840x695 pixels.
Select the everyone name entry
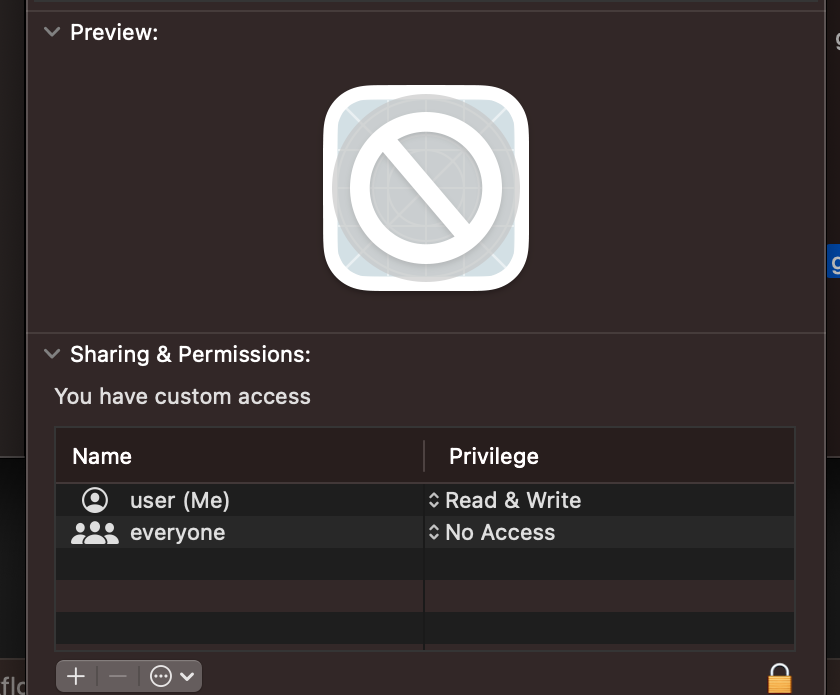[x=177, y=532]
